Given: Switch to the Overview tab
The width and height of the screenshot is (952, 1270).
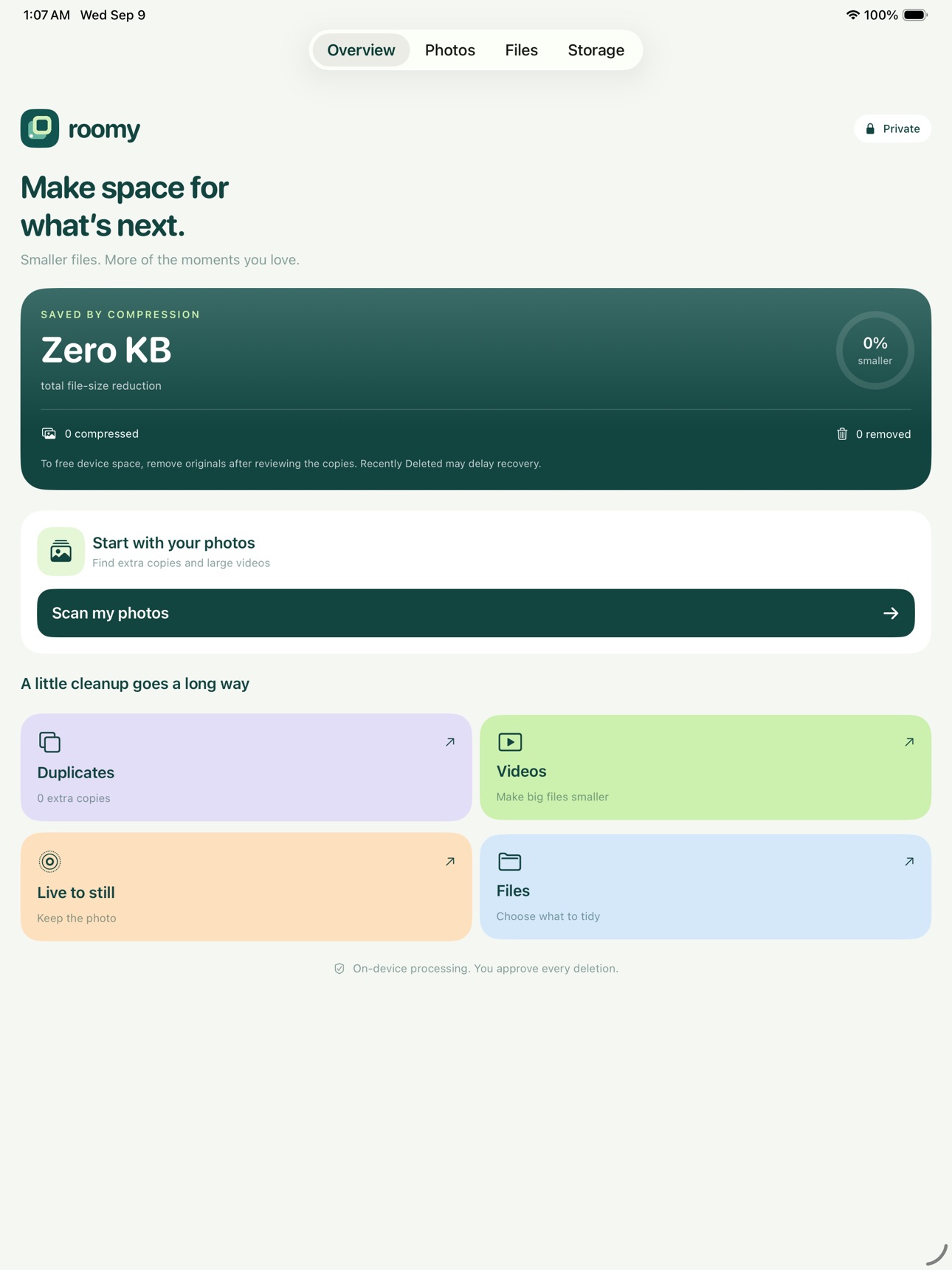Looking at the screenshot, I should tap(361, 50).
